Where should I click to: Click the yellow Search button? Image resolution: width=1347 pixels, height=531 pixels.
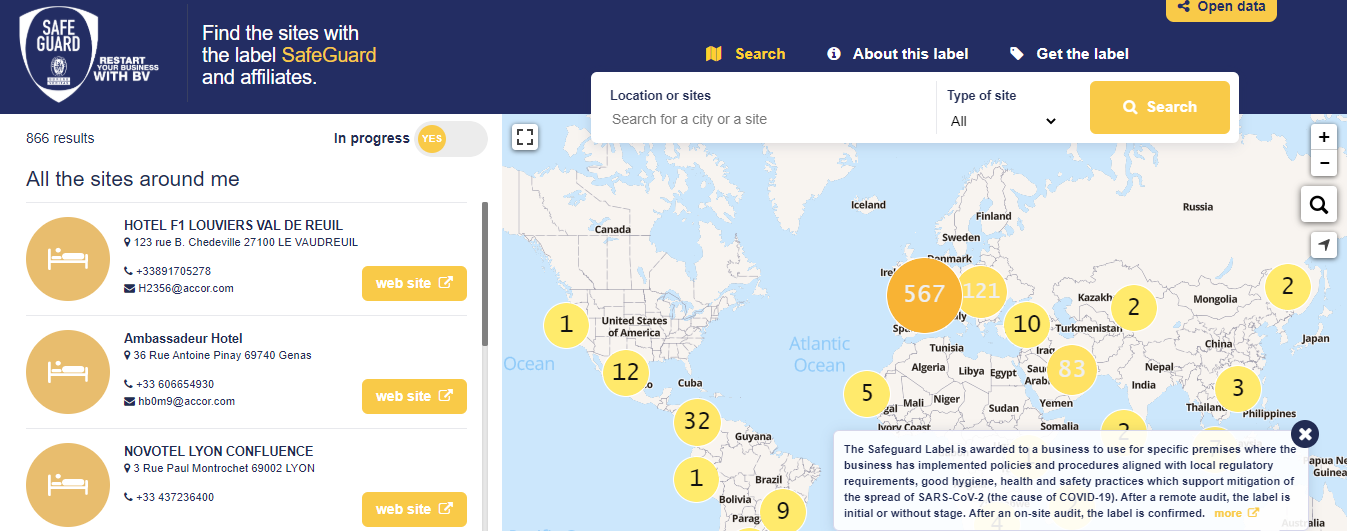(1159, 107)
